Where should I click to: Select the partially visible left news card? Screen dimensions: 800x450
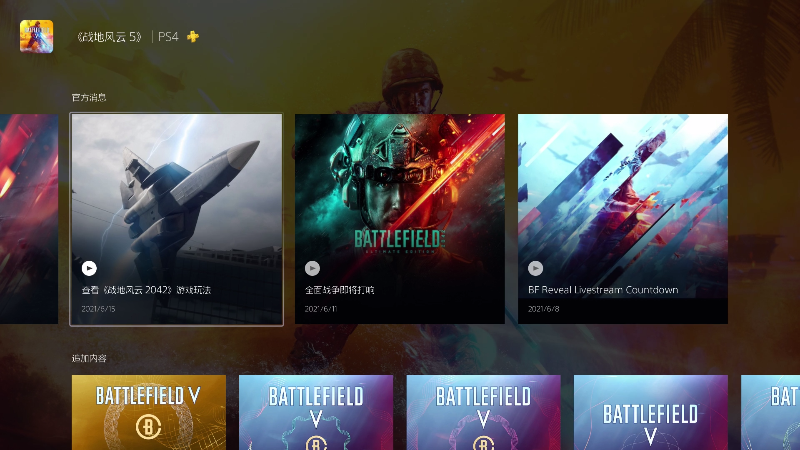click(29, 219)
